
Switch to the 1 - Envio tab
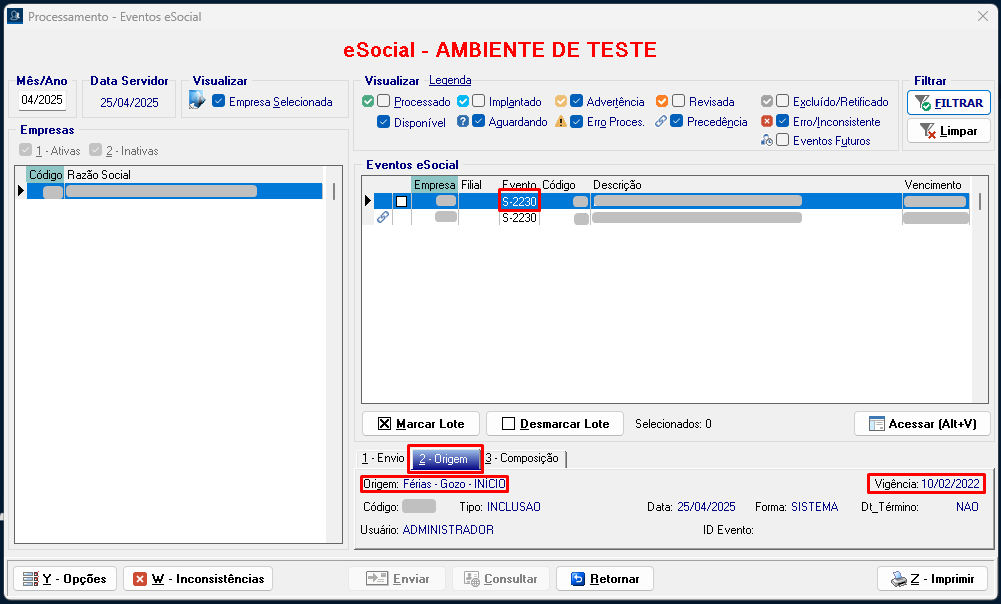point(383,458)
